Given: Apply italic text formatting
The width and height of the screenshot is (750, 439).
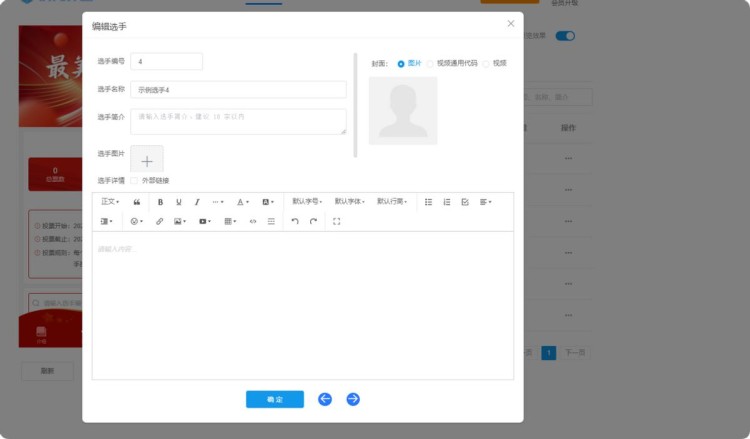Looking at the screenshot, I should [197, 202].
